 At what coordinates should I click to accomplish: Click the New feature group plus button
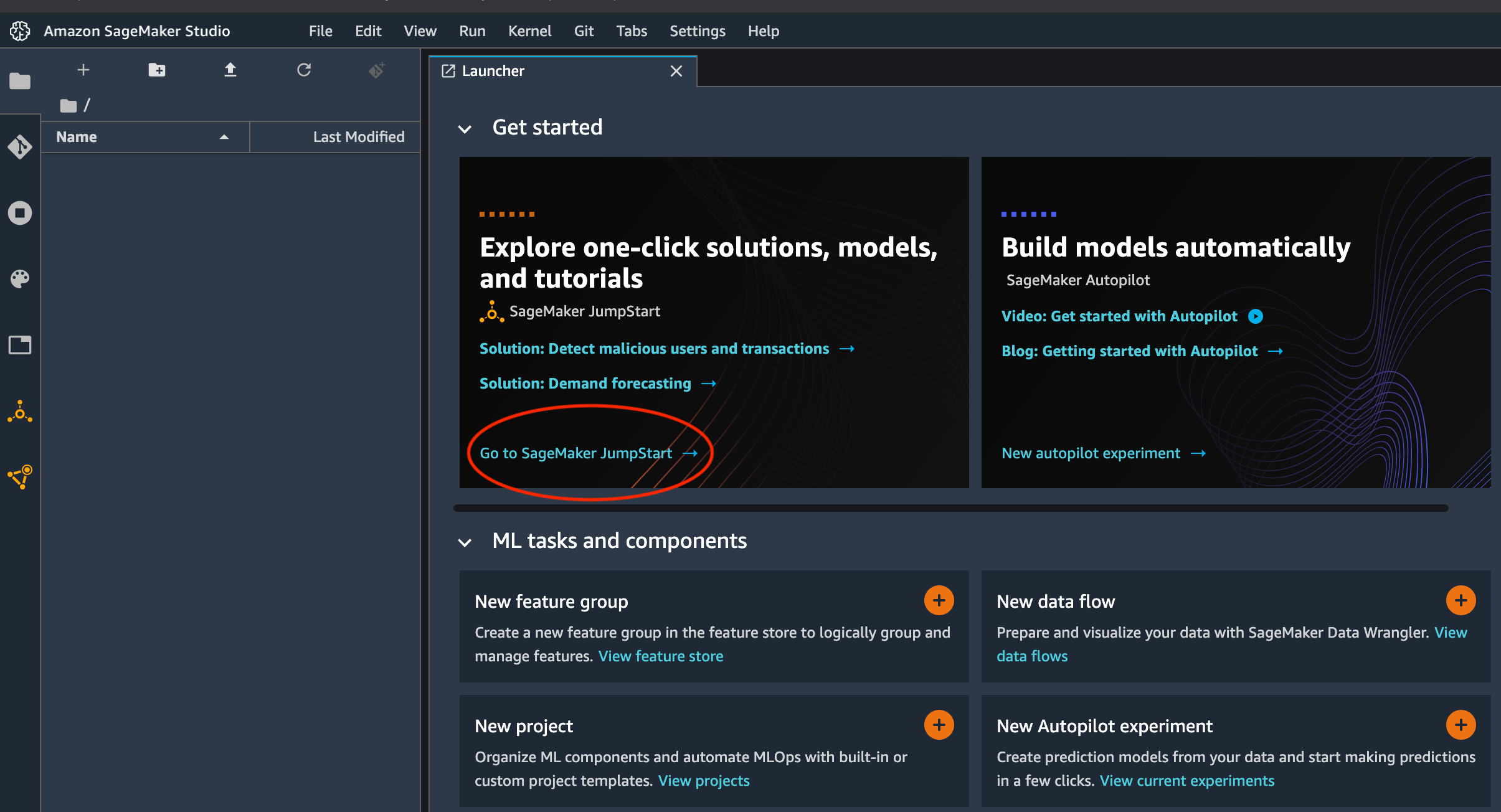pyautogui.click(x=939, y=601)
